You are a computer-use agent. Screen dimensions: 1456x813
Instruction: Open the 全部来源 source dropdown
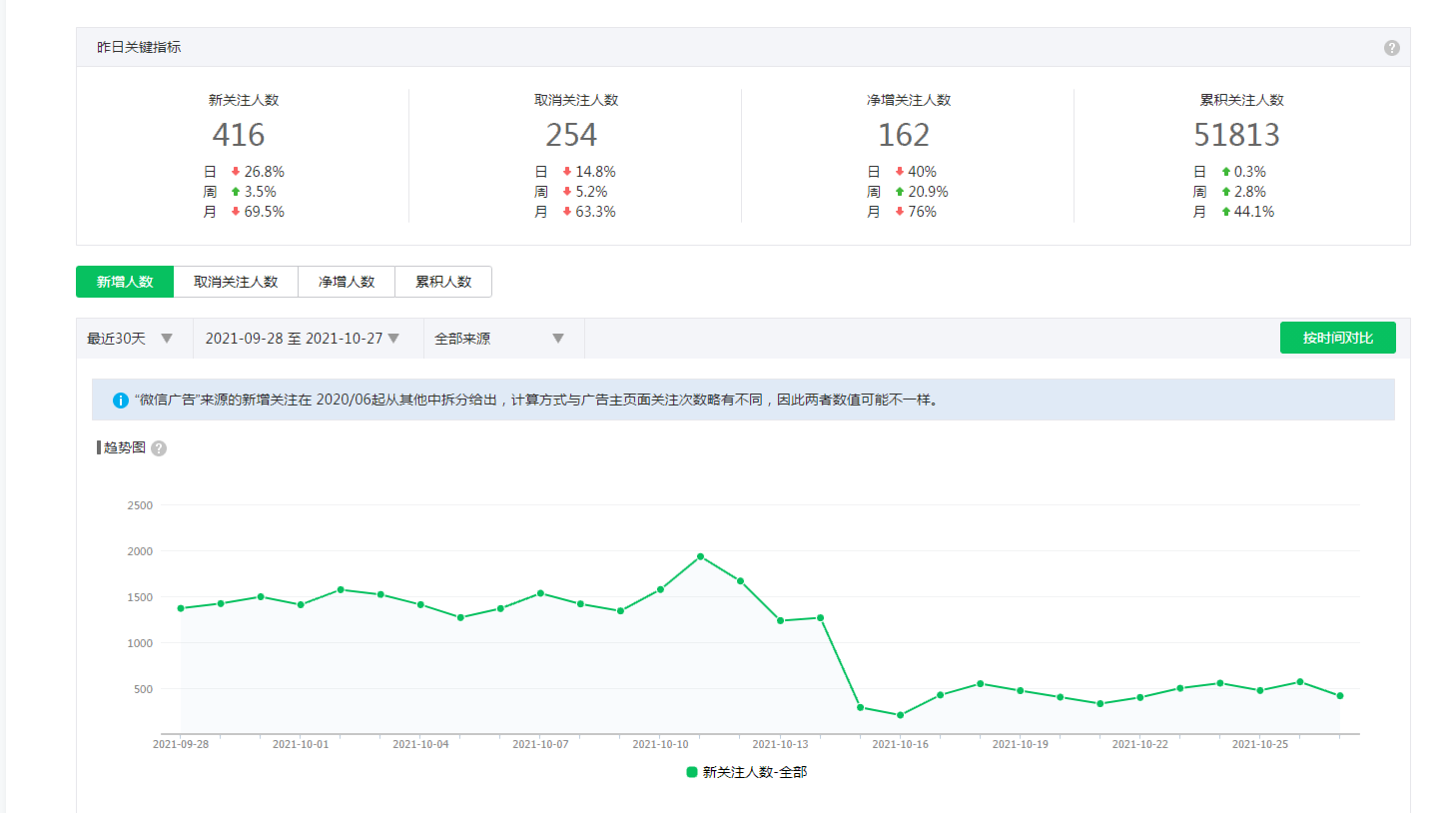(x=499, y=339)
